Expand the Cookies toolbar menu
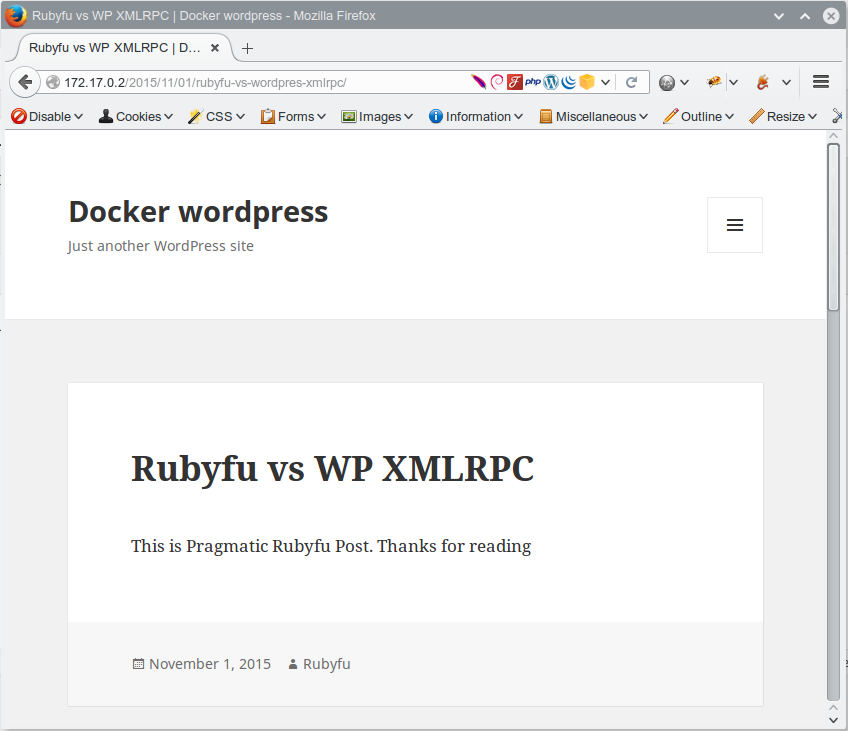The image size is (848, 731). point(135,116)
